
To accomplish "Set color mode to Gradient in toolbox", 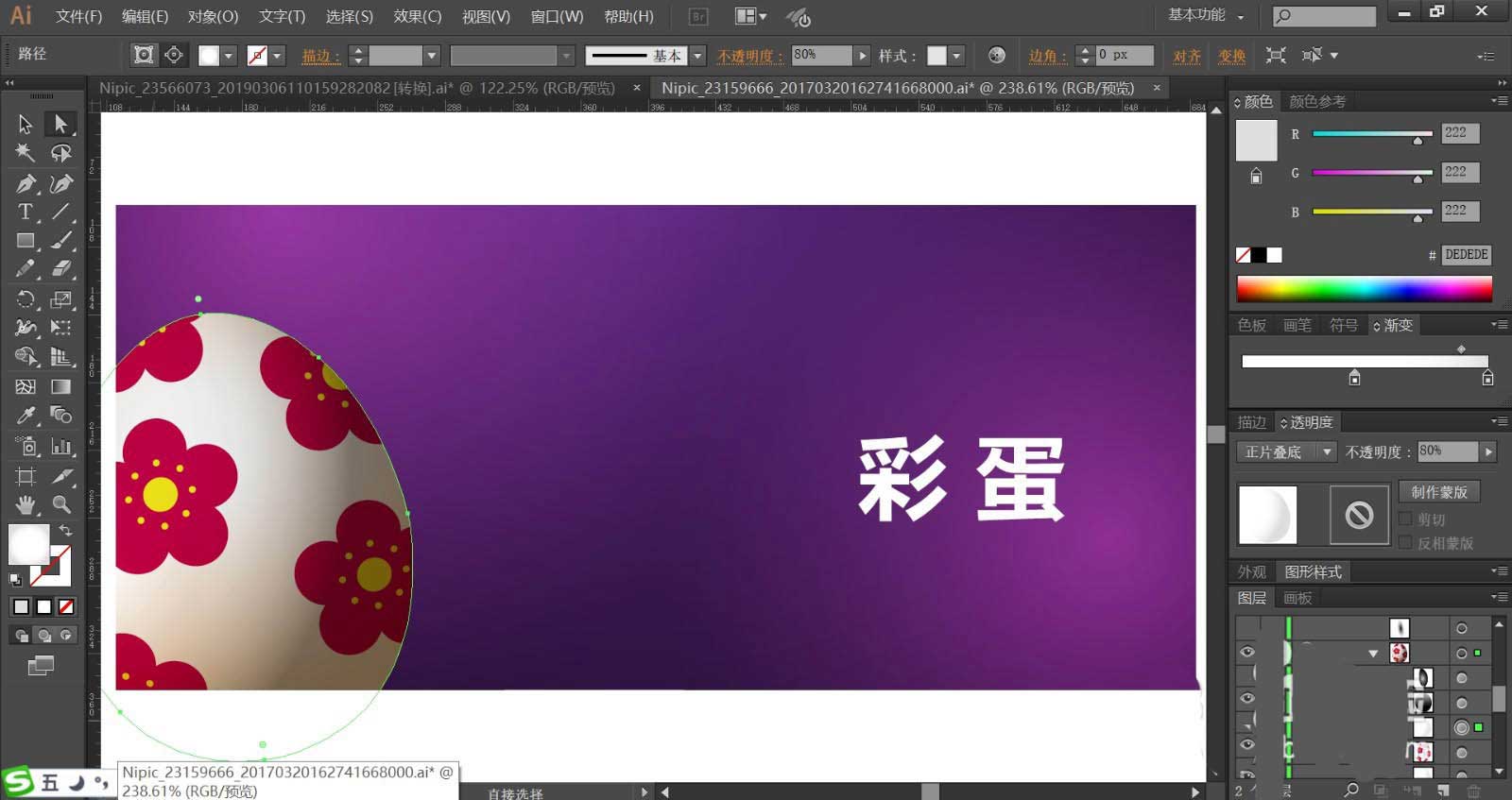I will [43, 606].
